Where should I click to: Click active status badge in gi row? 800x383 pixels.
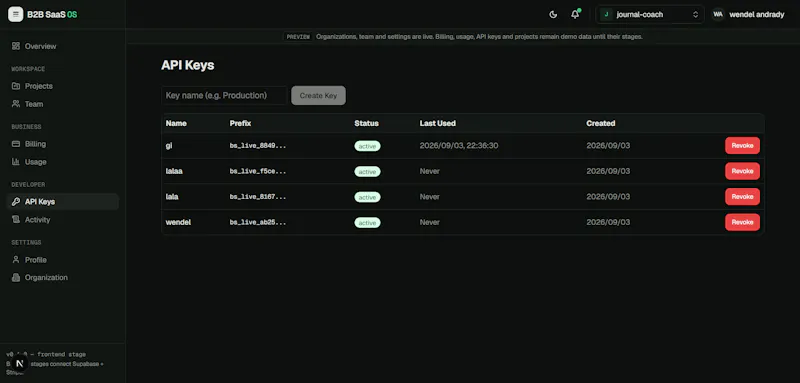367,146
